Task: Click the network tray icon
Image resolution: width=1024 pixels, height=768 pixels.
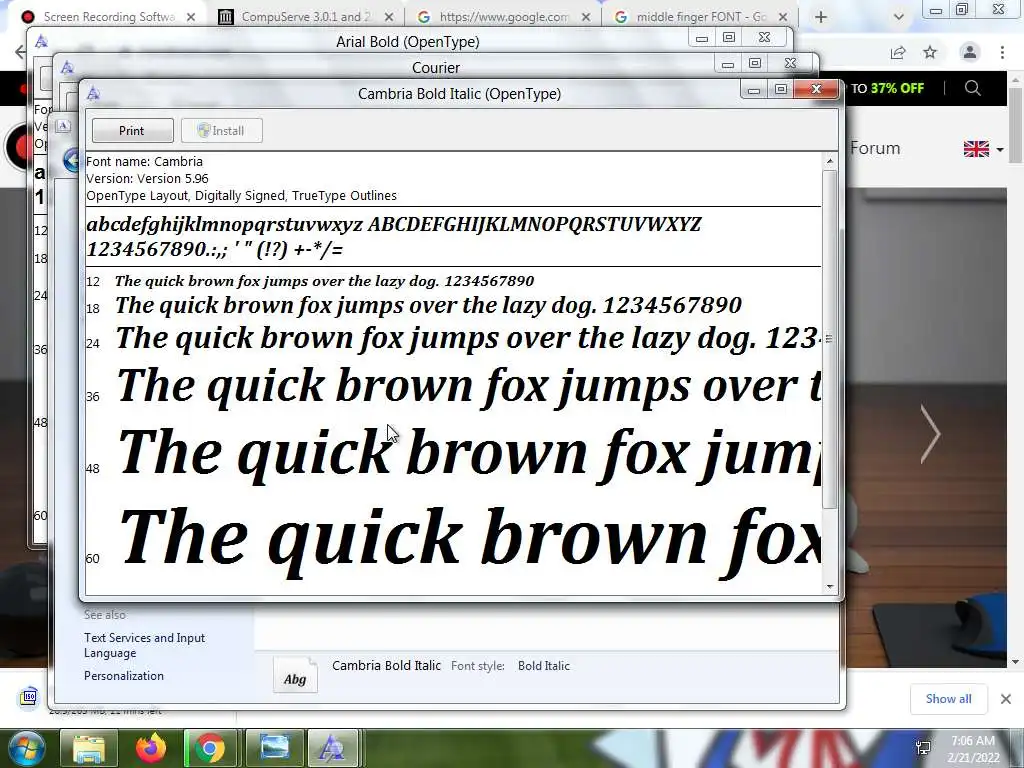Action: 923,748
